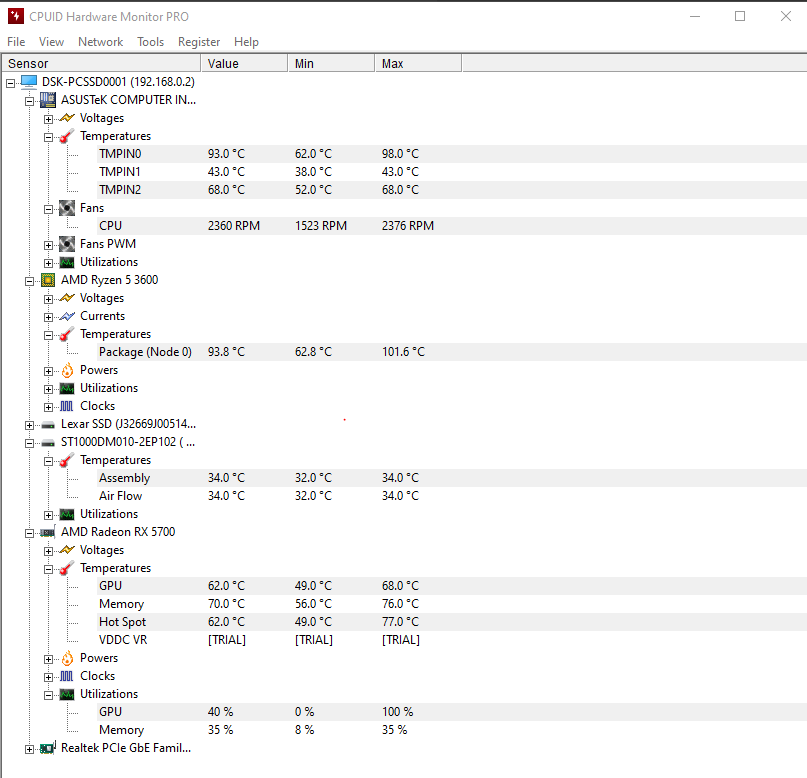Click the ASUSTeK Utilizations graph icon
807x778 pixels.
tap(67, 262)
